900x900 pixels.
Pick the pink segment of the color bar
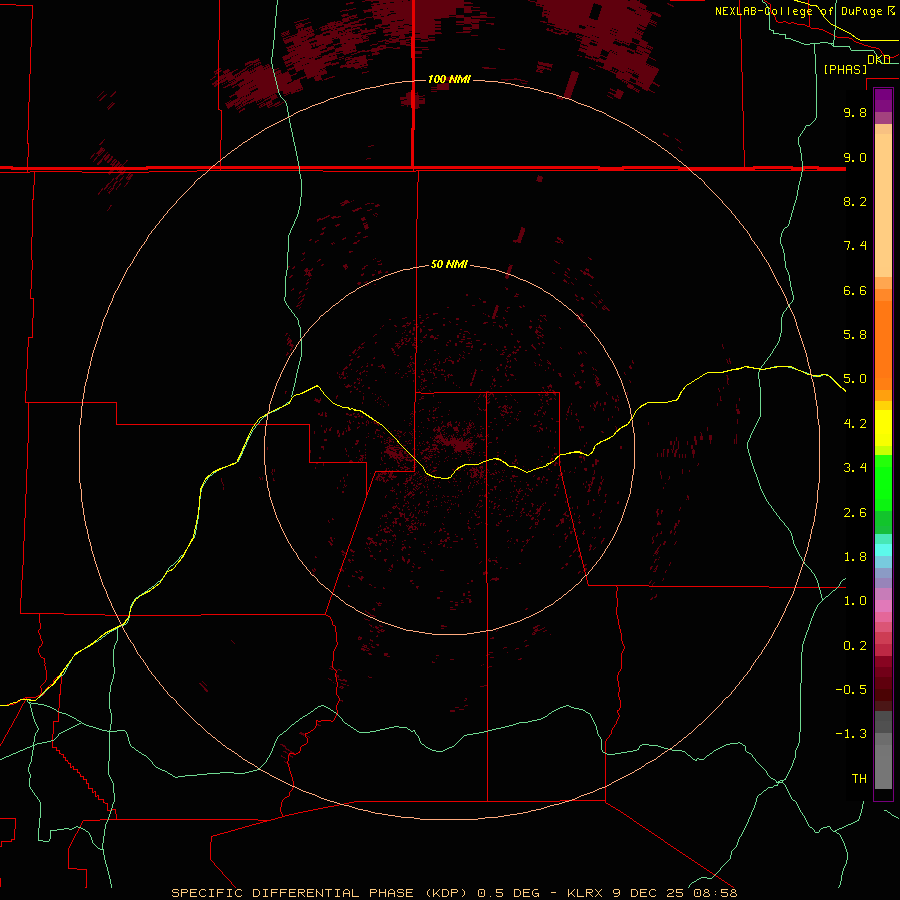[x=883, y=606]
